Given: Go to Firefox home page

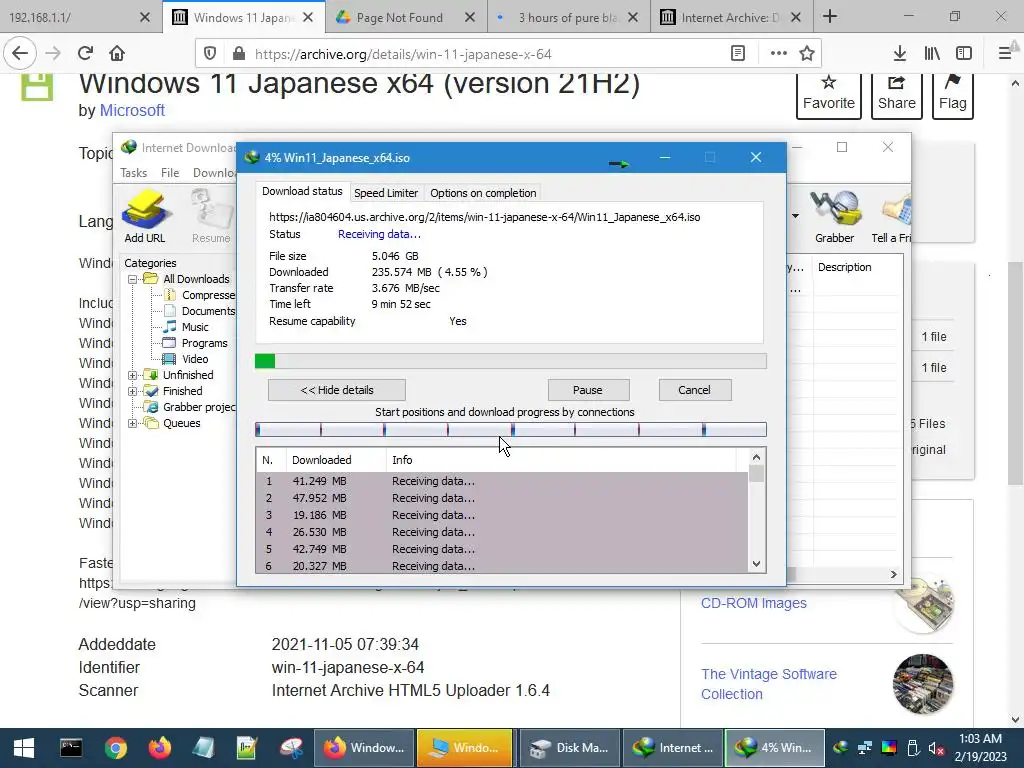Looking at the screenshot, I should click(x=117, y=54).
